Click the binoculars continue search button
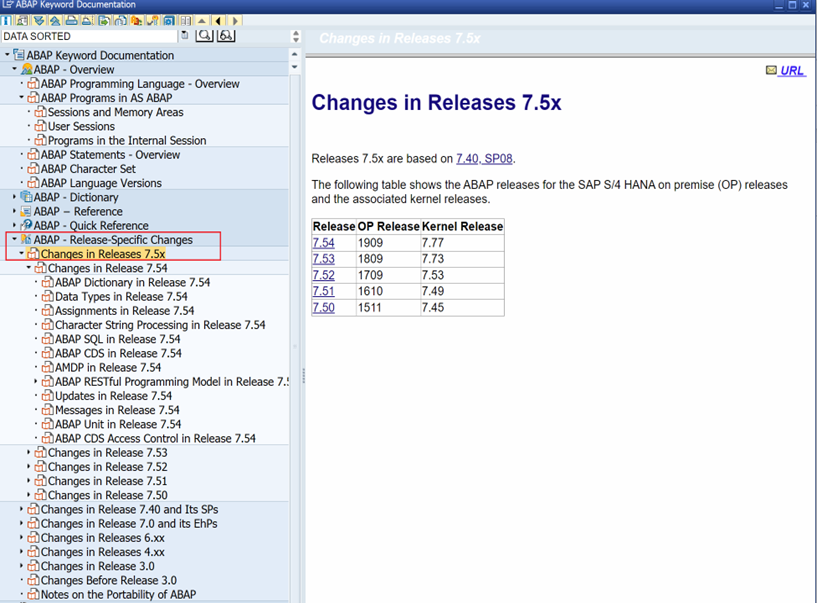This screenshot has width=817, height=603. [x=226, y=35]
